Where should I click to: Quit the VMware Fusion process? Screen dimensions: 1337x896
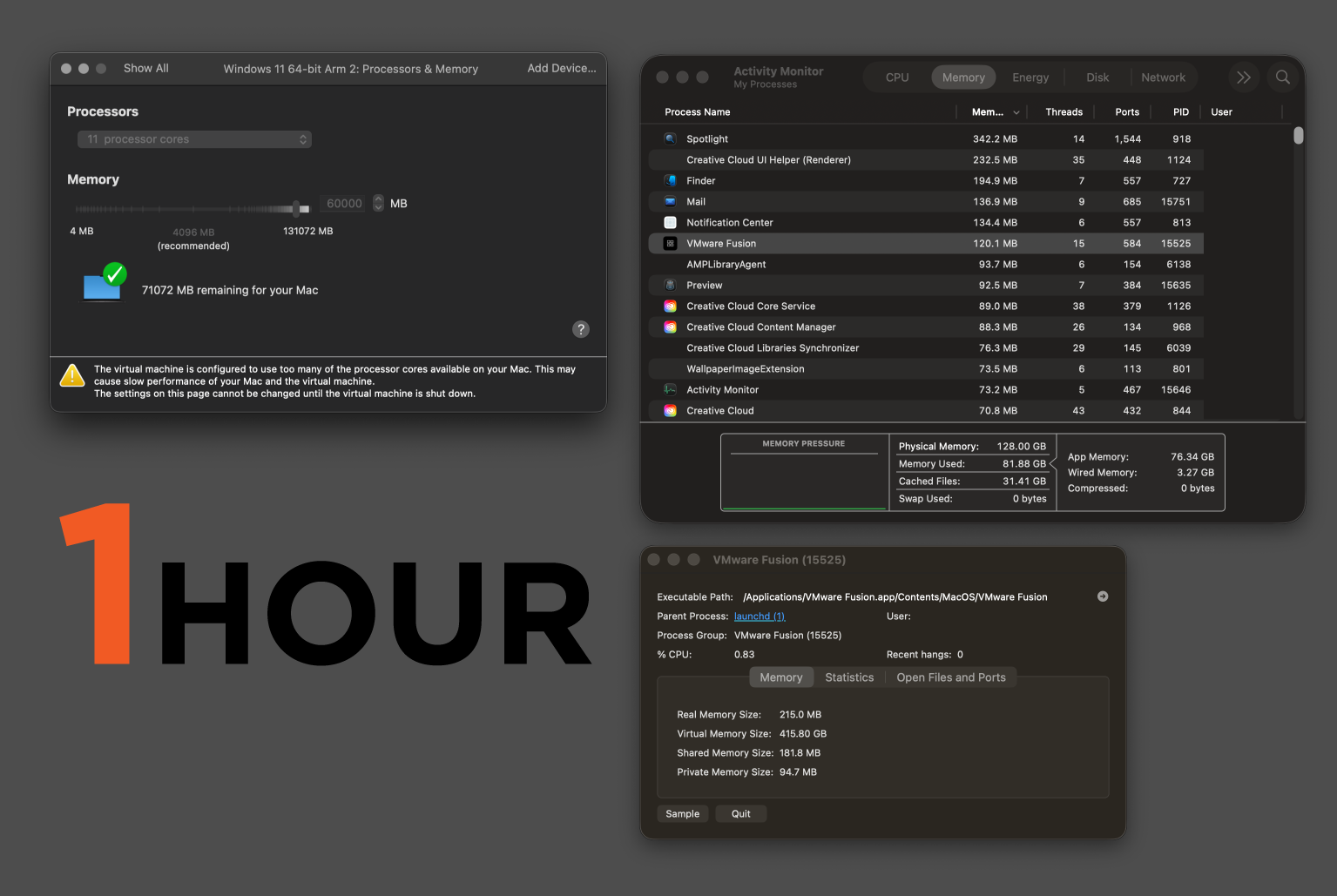click(741, 814)
